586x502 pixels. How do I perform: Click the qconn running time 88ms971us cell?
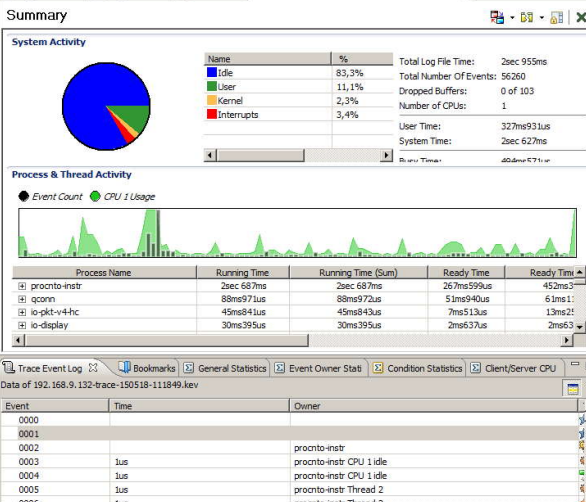pyautogui.click(x=243, y=299)
